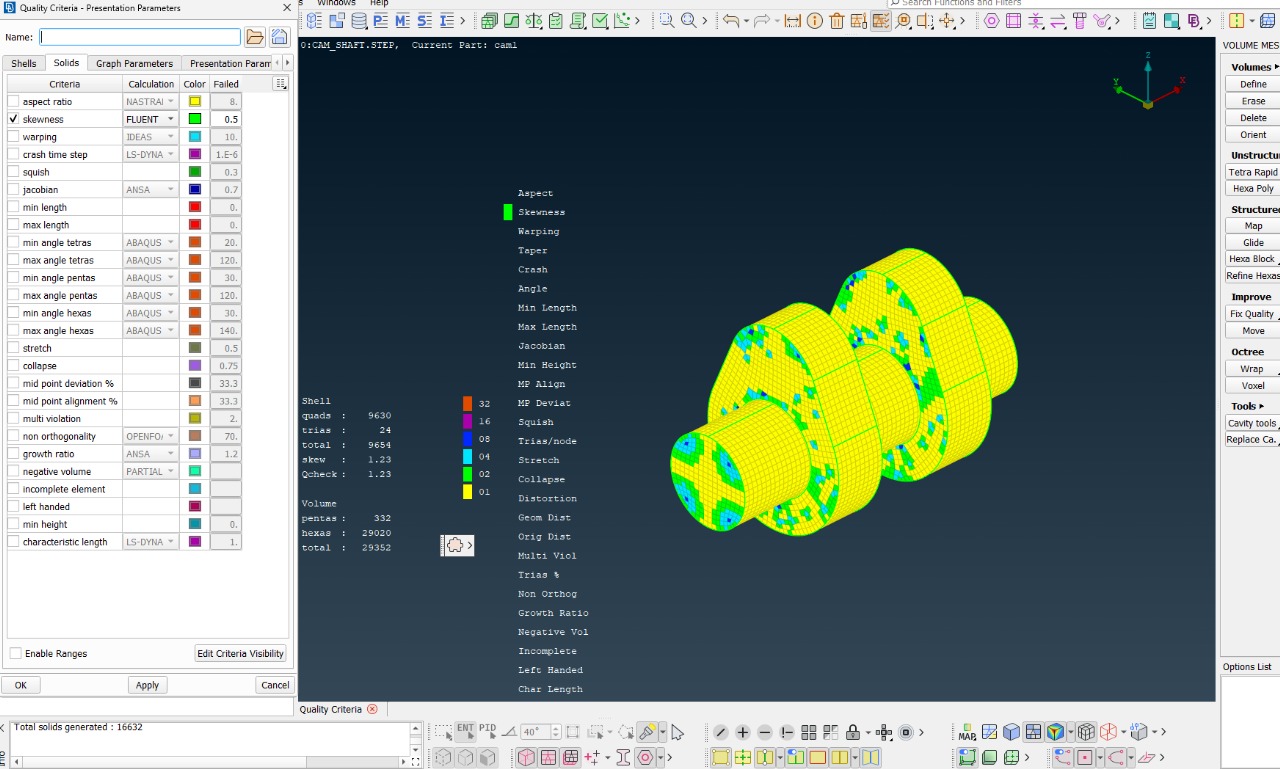1280x769 pixels.
Task: Enable the warping criterion checkbox
Action: click(x=13, y=137)
